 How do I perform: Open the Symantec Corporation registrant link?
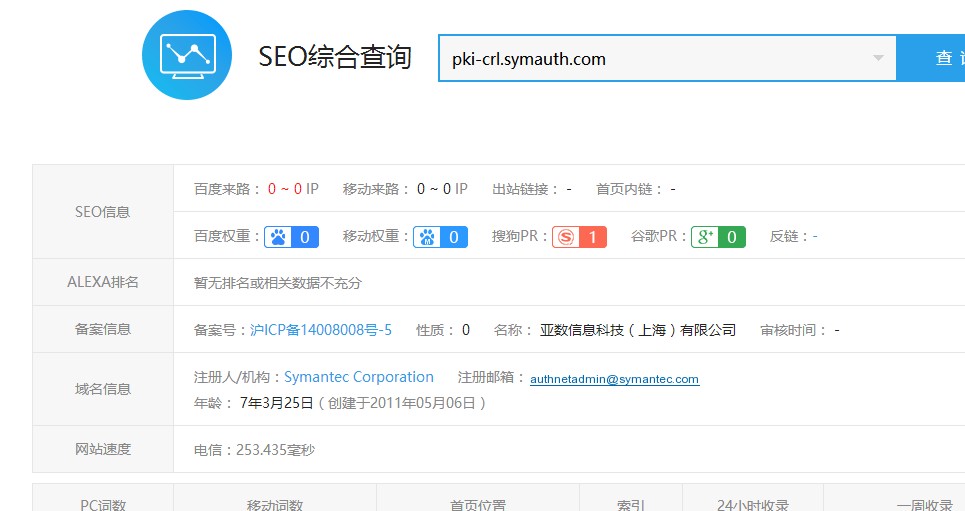point(359,377)
